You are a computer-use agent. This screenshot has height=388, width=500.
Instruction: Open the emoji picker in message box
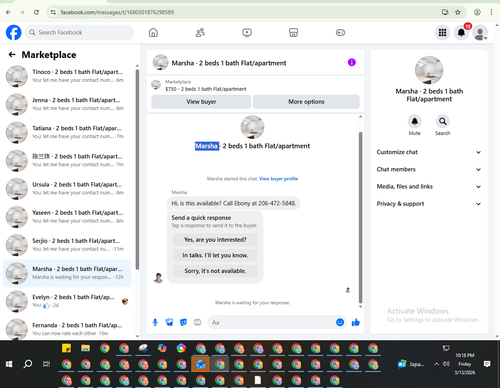point(340,322)
